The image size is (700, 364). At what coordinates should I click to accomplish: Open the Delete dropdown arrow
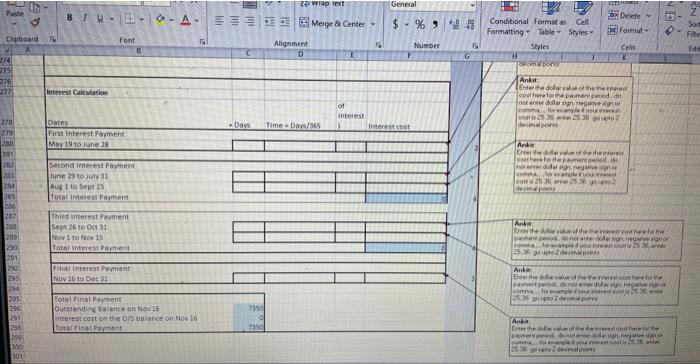point(648,16)
